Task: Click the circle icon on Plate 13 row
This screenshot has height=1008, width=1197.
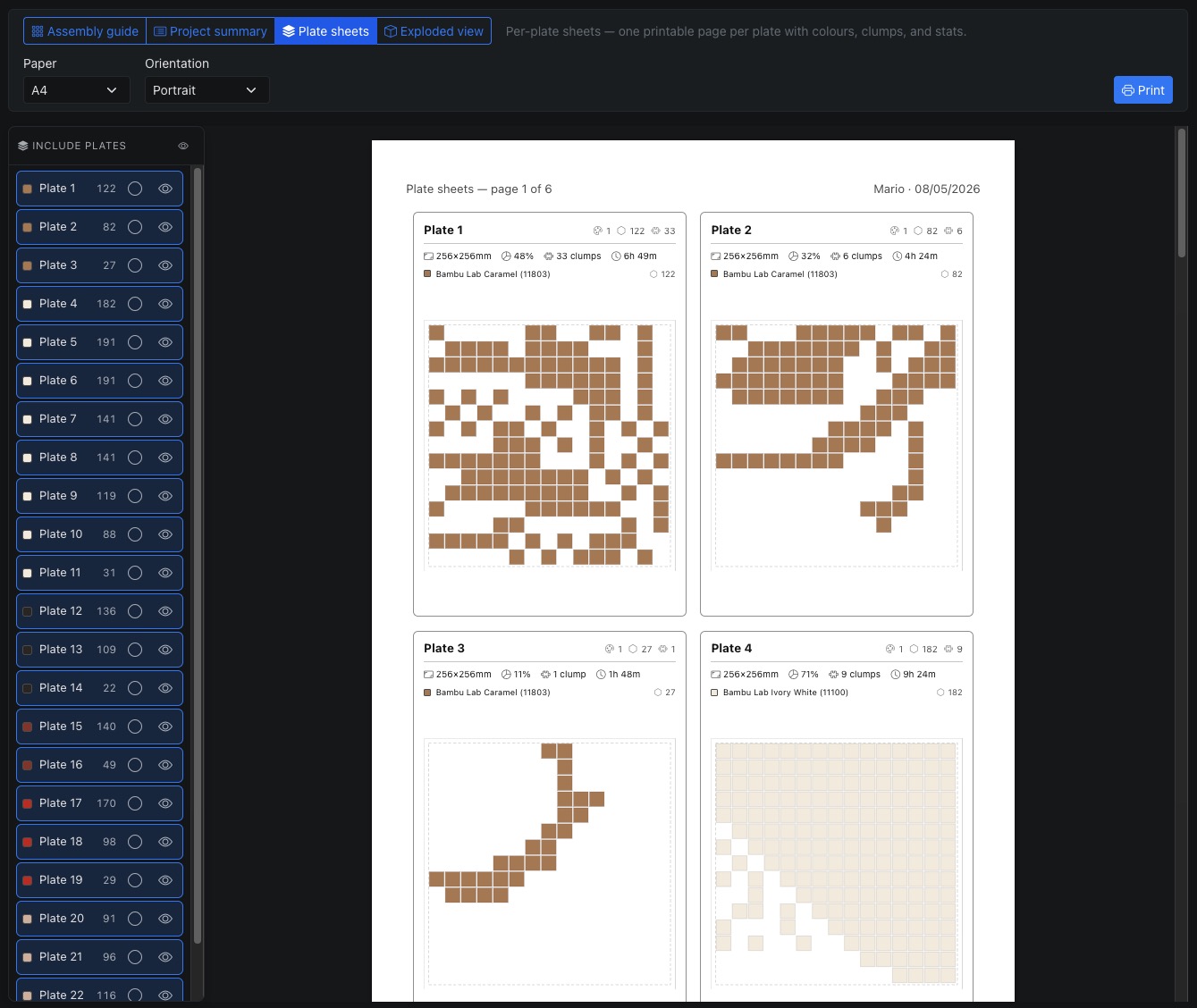Action: [135, 650]
